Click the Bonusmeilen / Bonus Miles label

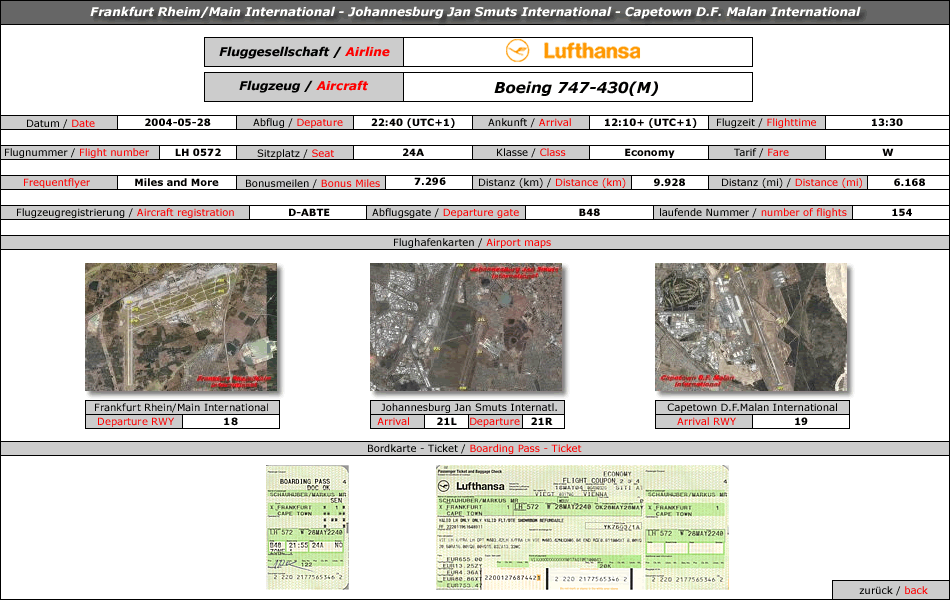tap(312, 183)
